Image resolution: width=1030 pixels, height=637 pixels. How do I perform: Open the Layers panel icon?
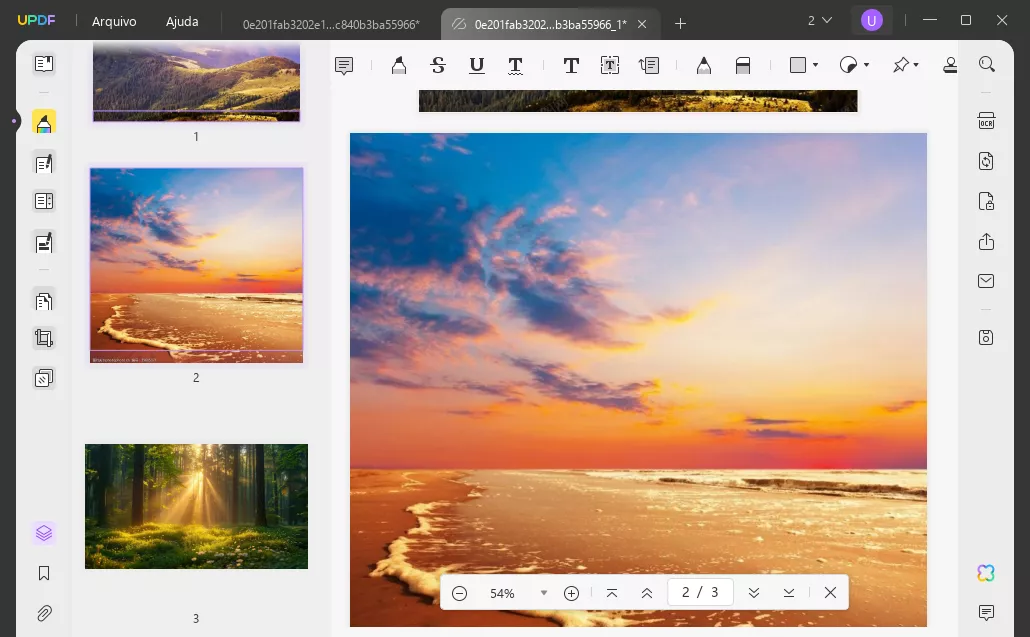pyautogui.click(x=44, y=533)
